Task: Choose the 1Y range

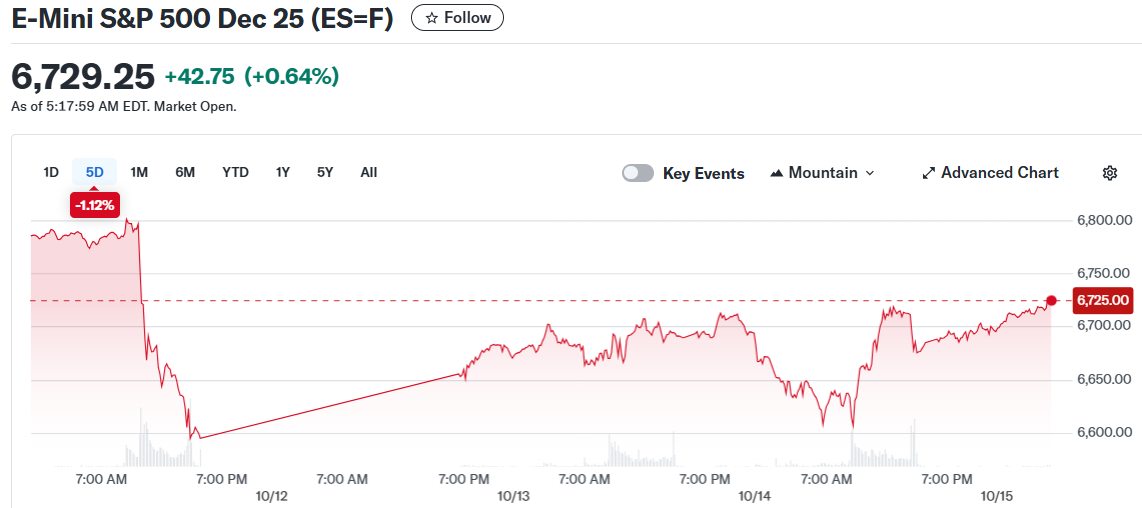Action: point(283,172)
